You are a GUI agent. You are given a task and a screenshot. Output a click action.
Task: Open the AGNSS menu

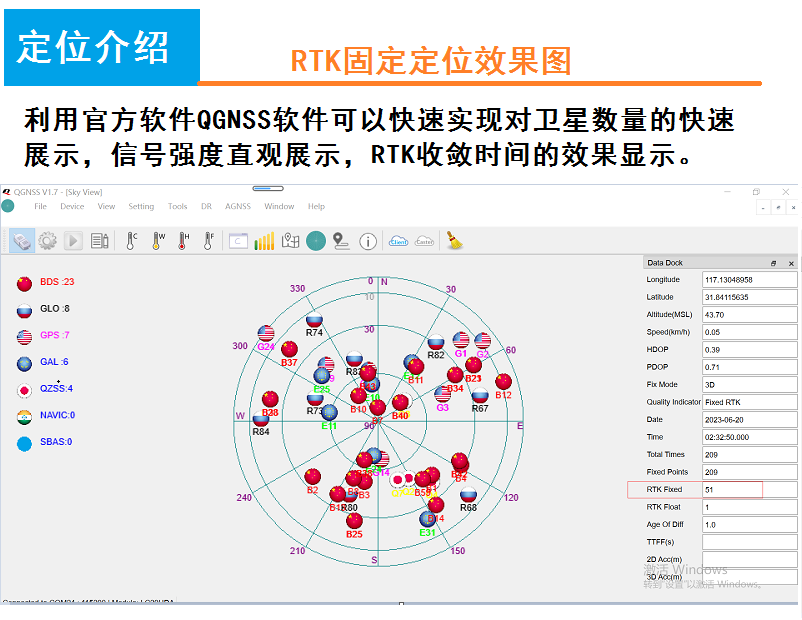[x=238, y=206]
